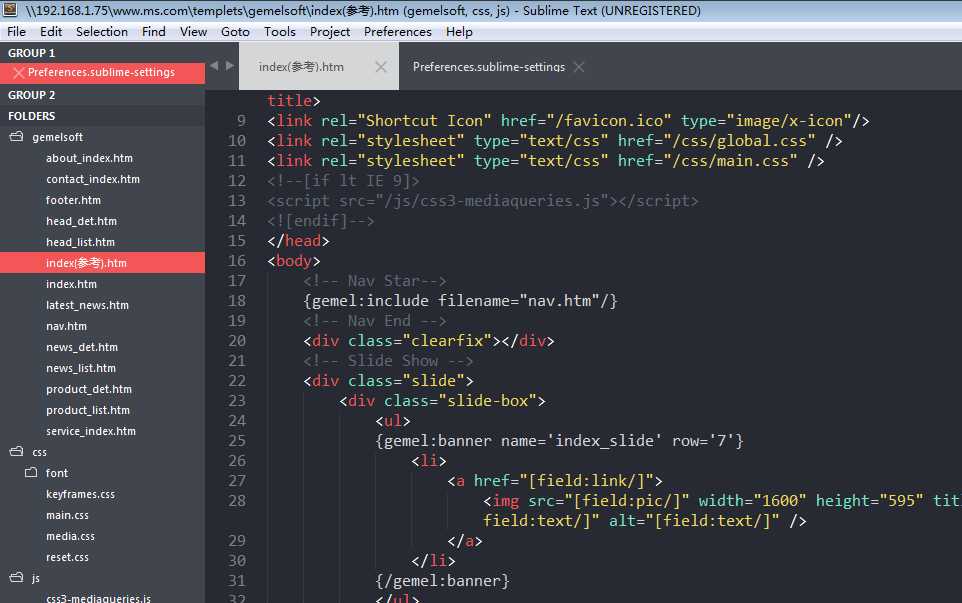This screenshot has height=603, width=962.
Task: Open the Tools menu
Action: 280,31
